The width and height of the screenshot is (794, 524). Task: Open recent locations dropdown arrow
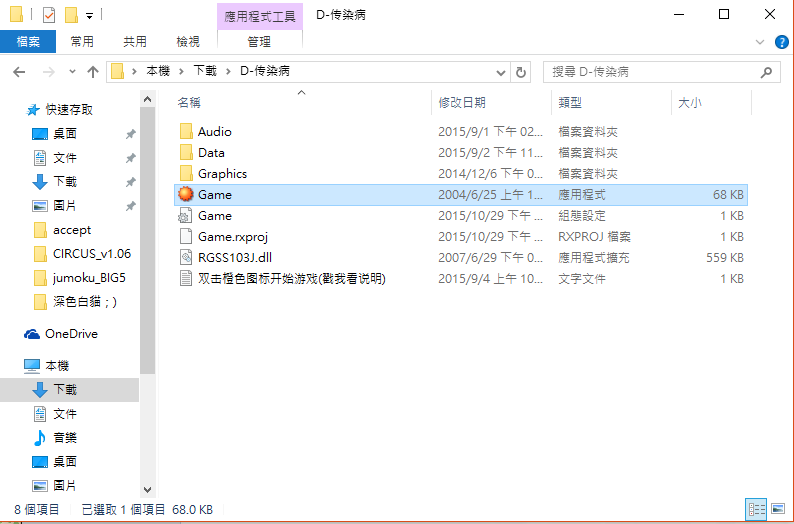pos(72,72)
